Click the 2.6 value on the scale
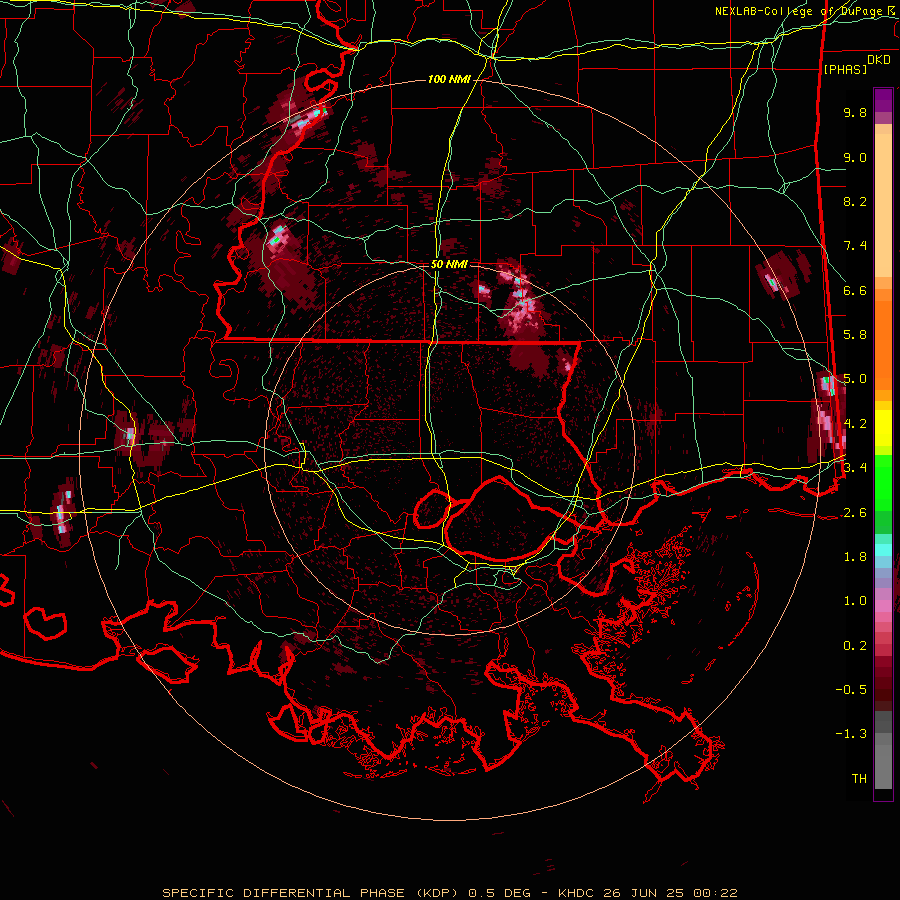This screenshot has height=900, width=900. 855,513
